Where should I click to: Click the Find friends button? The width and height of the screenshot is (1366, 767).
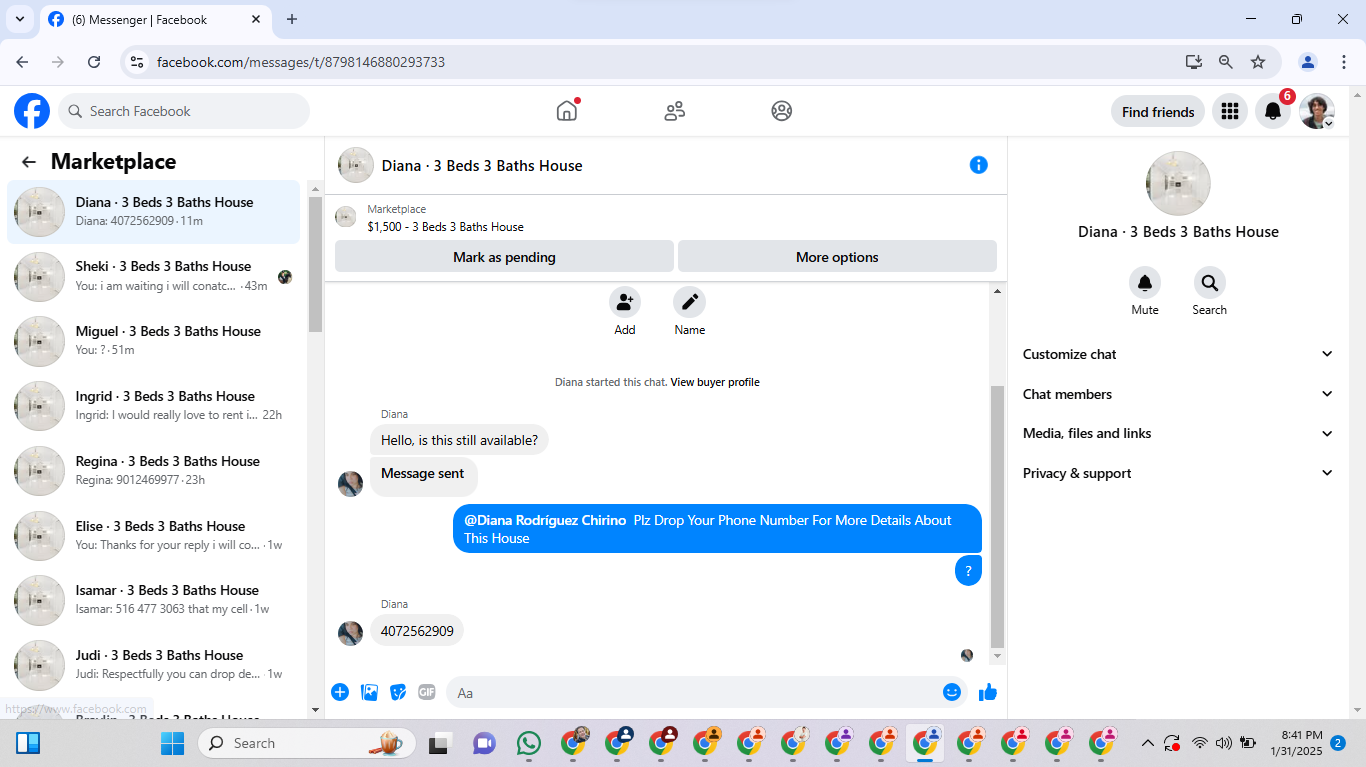point(1158,112)
